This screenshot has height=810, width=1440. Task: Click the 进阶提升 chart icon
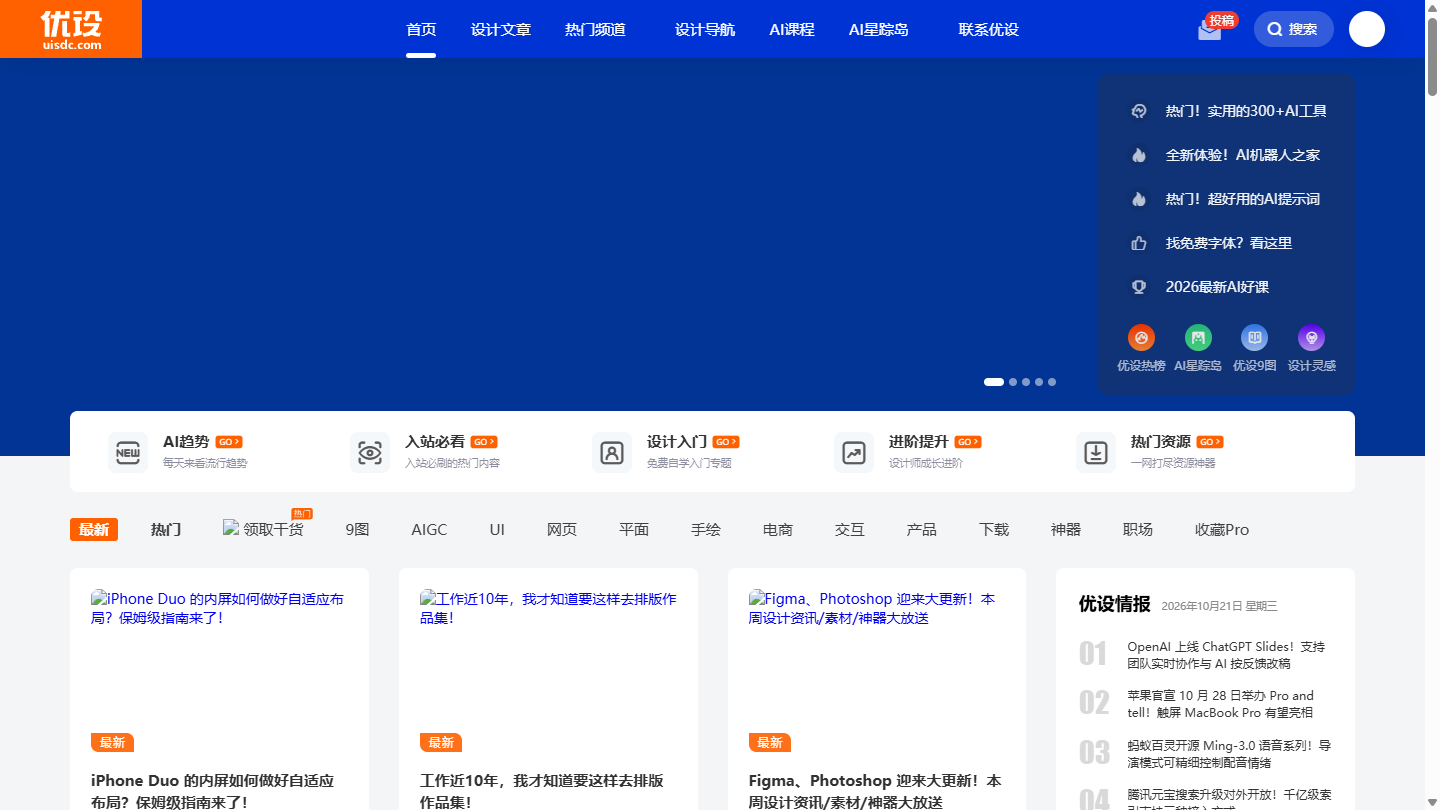[x=854, y=453]
